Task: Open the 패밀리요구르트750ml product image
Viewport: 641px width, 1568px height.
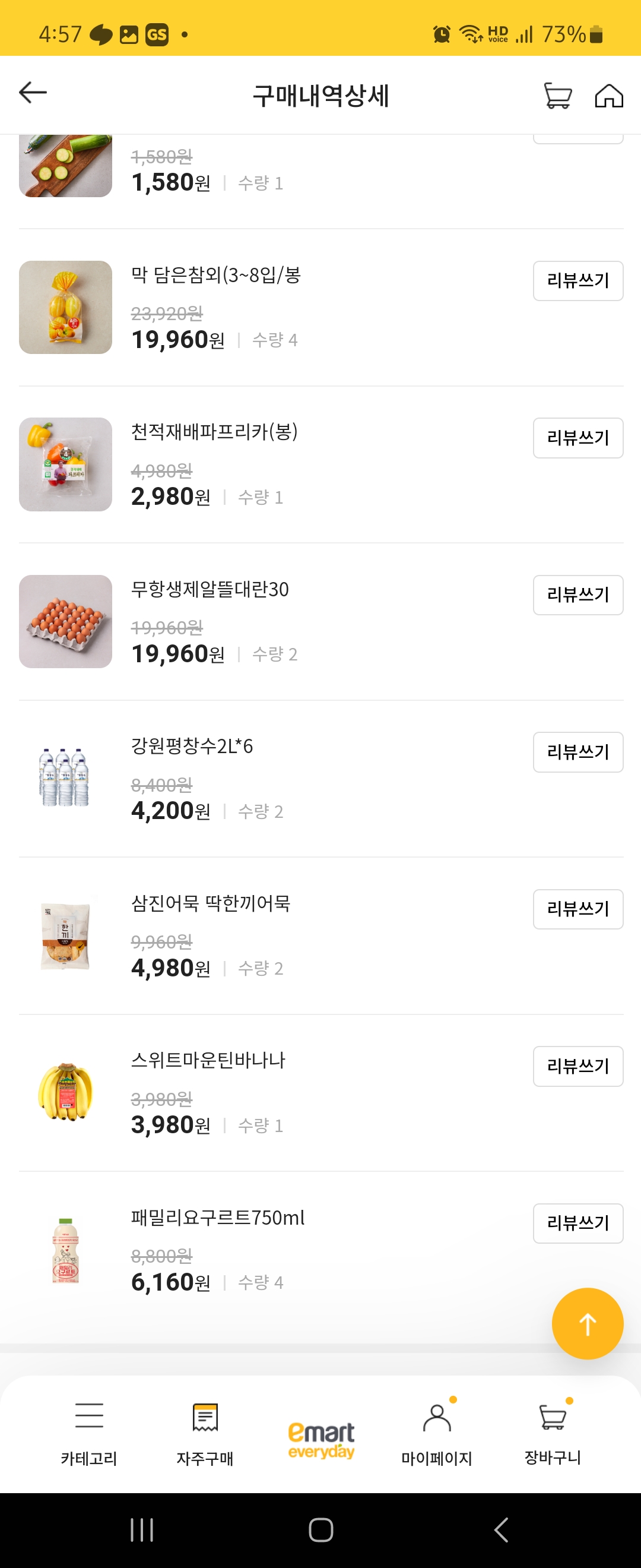Action: pos(66,1251)
